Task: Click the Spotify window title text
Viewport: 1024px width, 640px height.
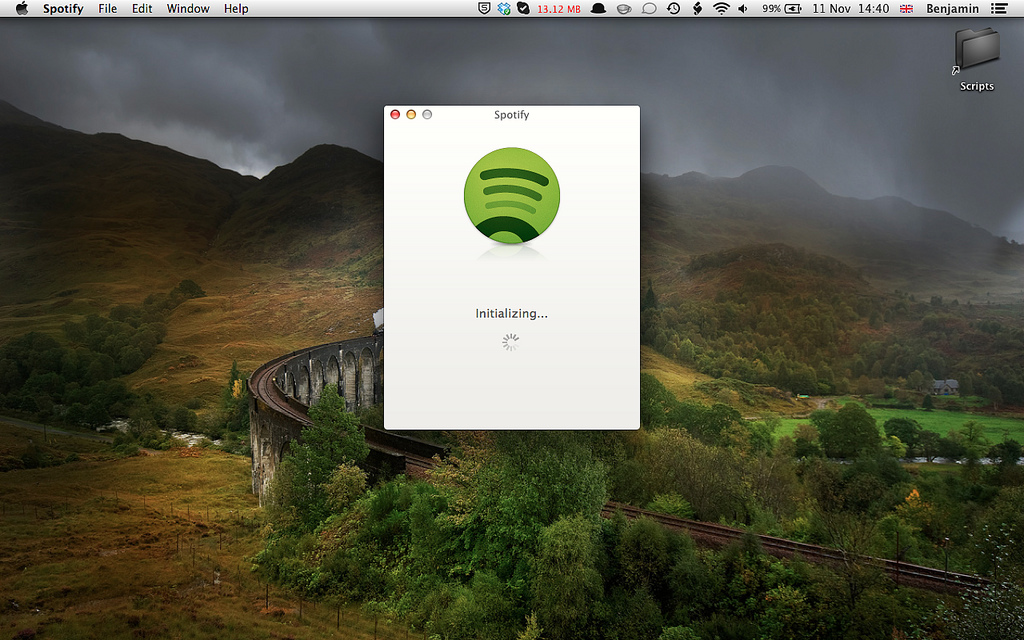Action: (x=511, y=114)
